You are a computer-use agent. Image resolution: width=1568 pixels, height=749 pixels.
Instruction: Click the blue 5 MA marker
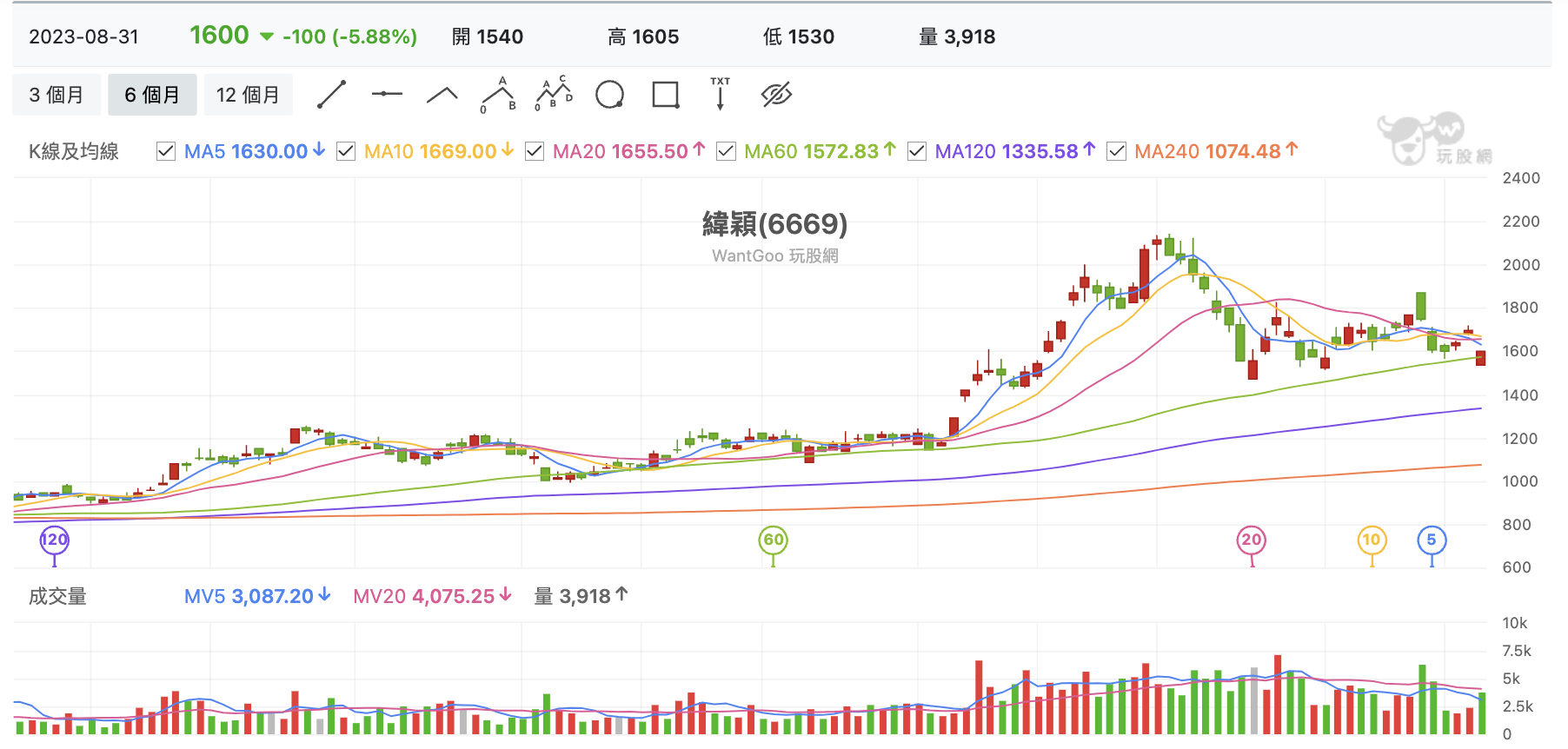point(1432,540)
